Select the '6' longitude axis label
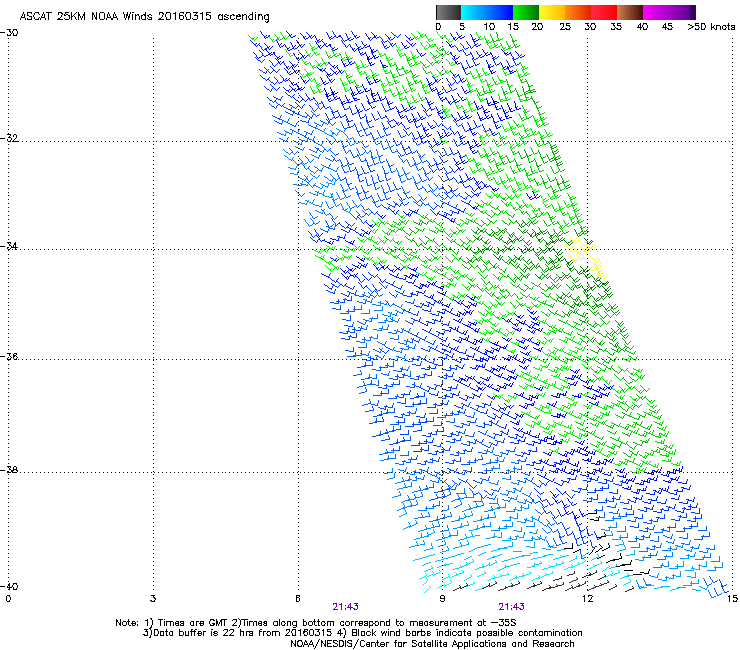The height and width of the screenshot is (650, 740). (x=298, y=599)
